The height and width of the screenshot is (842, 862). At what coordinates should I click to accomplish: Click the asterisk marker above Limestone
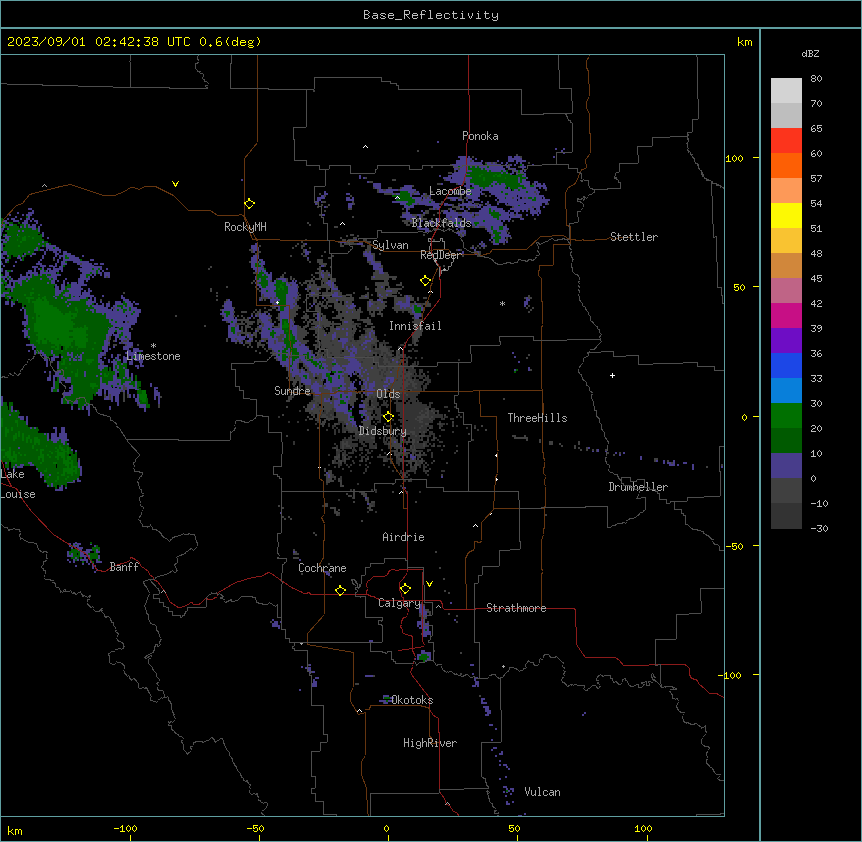153,346
